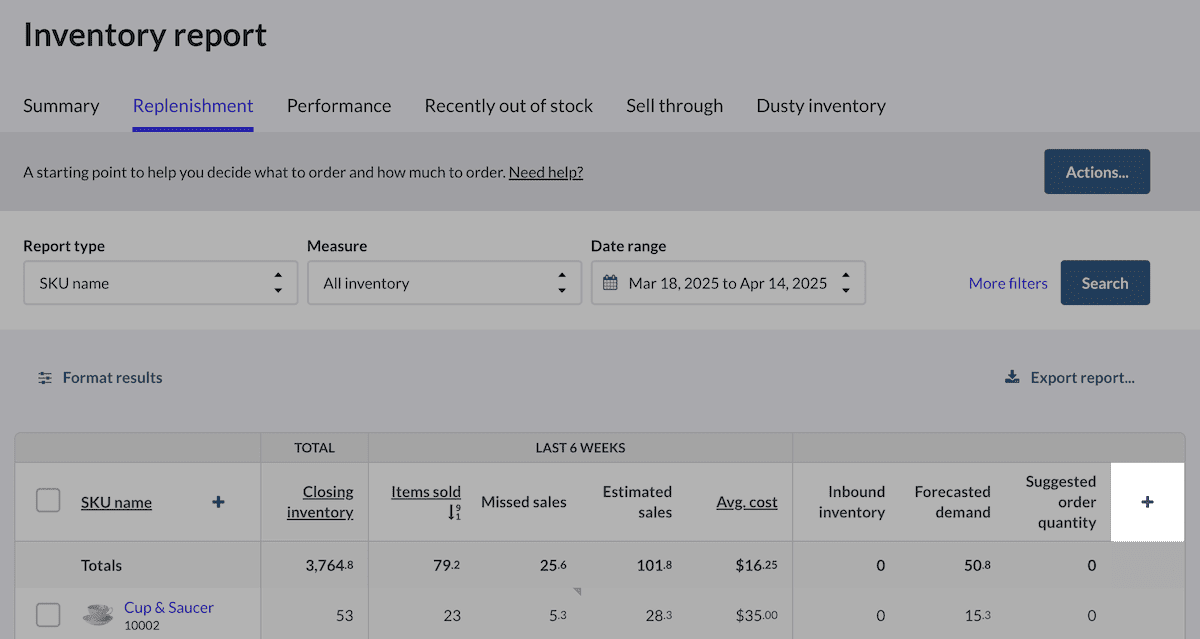Check the Cup & Saucer row checkbox
Screen dimensions: 1200x639
[48, 615]
